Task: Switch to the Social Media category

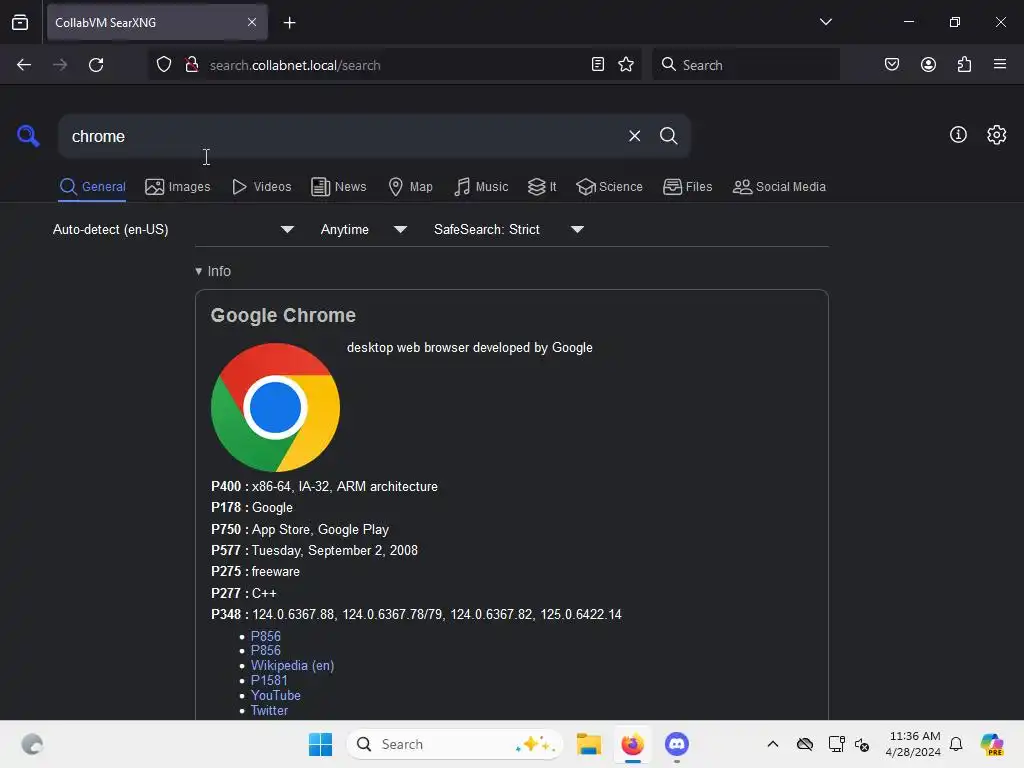Action: [x=779, y=187]
